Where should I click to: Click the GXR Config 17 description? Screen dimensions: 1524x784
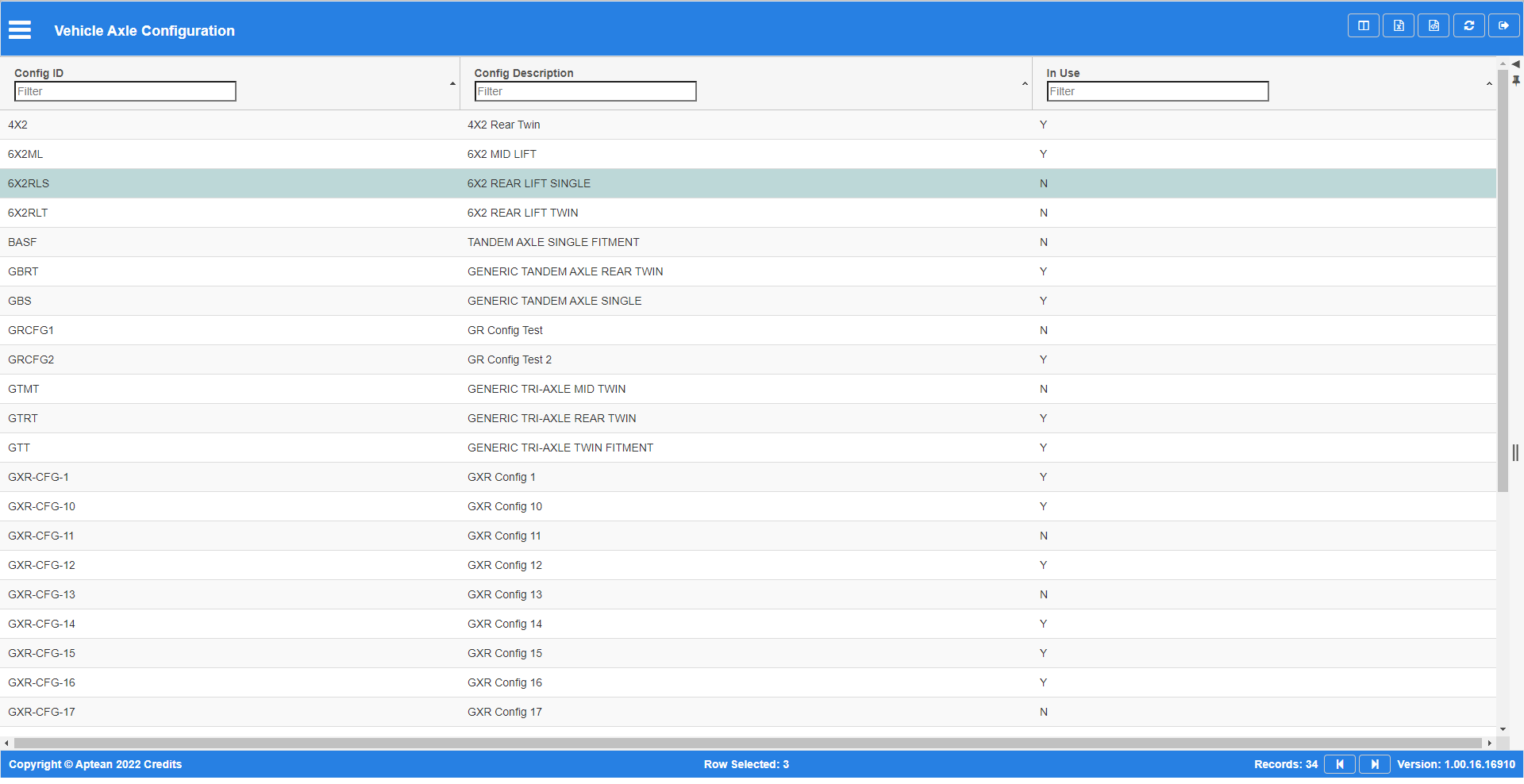tap(505, 712)
